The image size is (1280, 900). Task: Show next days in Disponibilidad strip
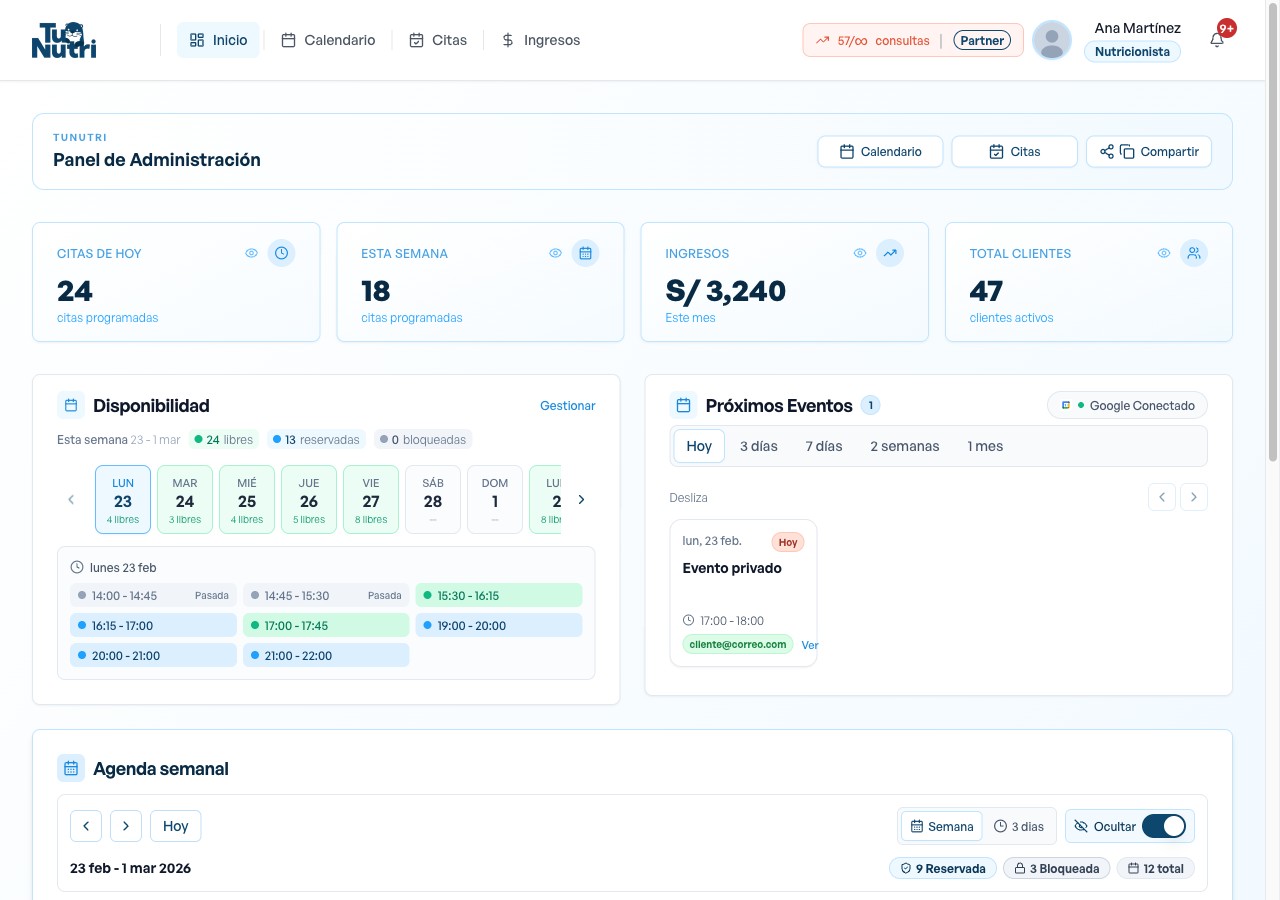tap(581, 499)
